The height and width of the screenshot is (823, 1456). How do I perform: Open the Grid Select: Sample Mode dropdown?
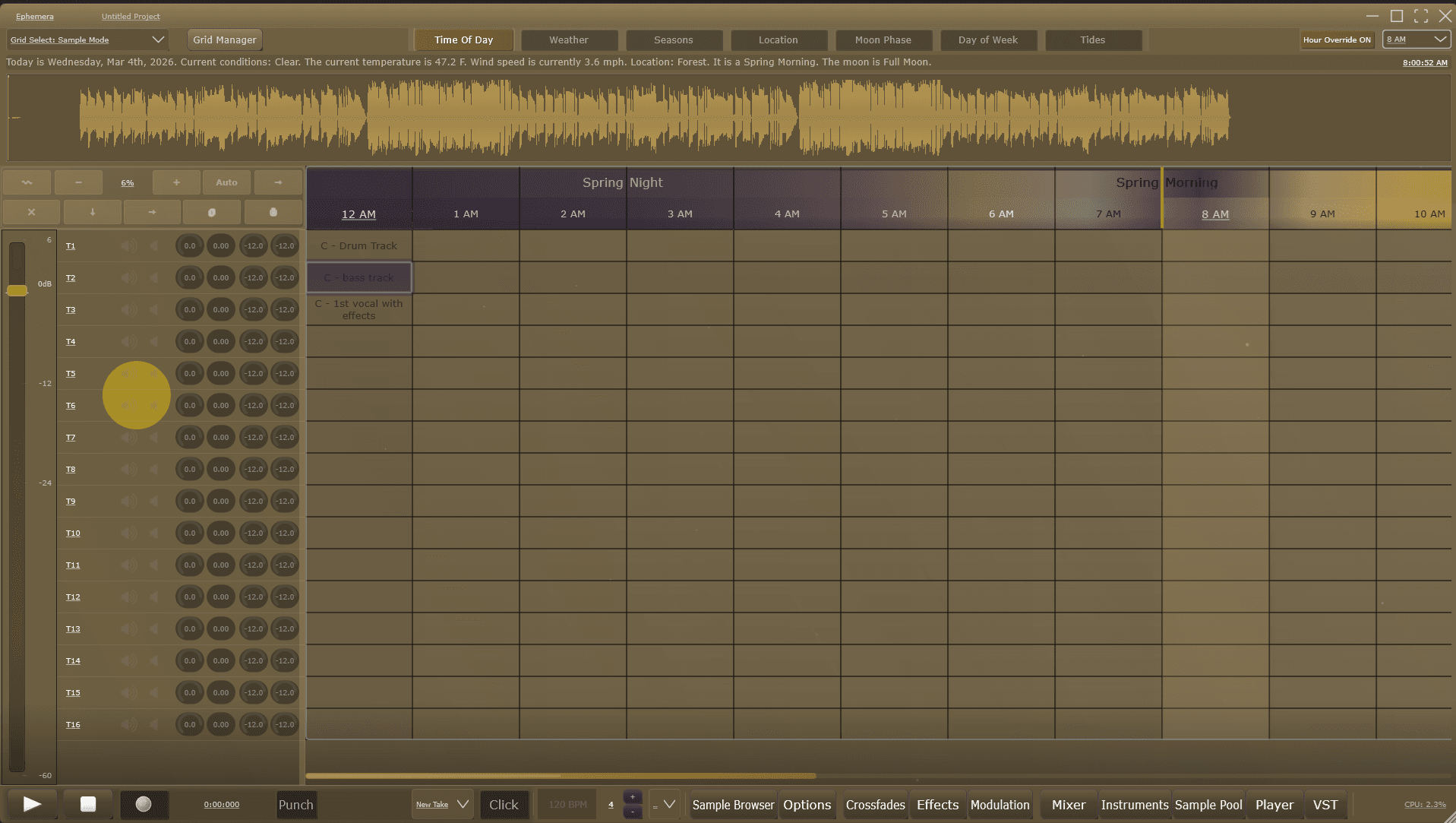click(x=87, y=40)
